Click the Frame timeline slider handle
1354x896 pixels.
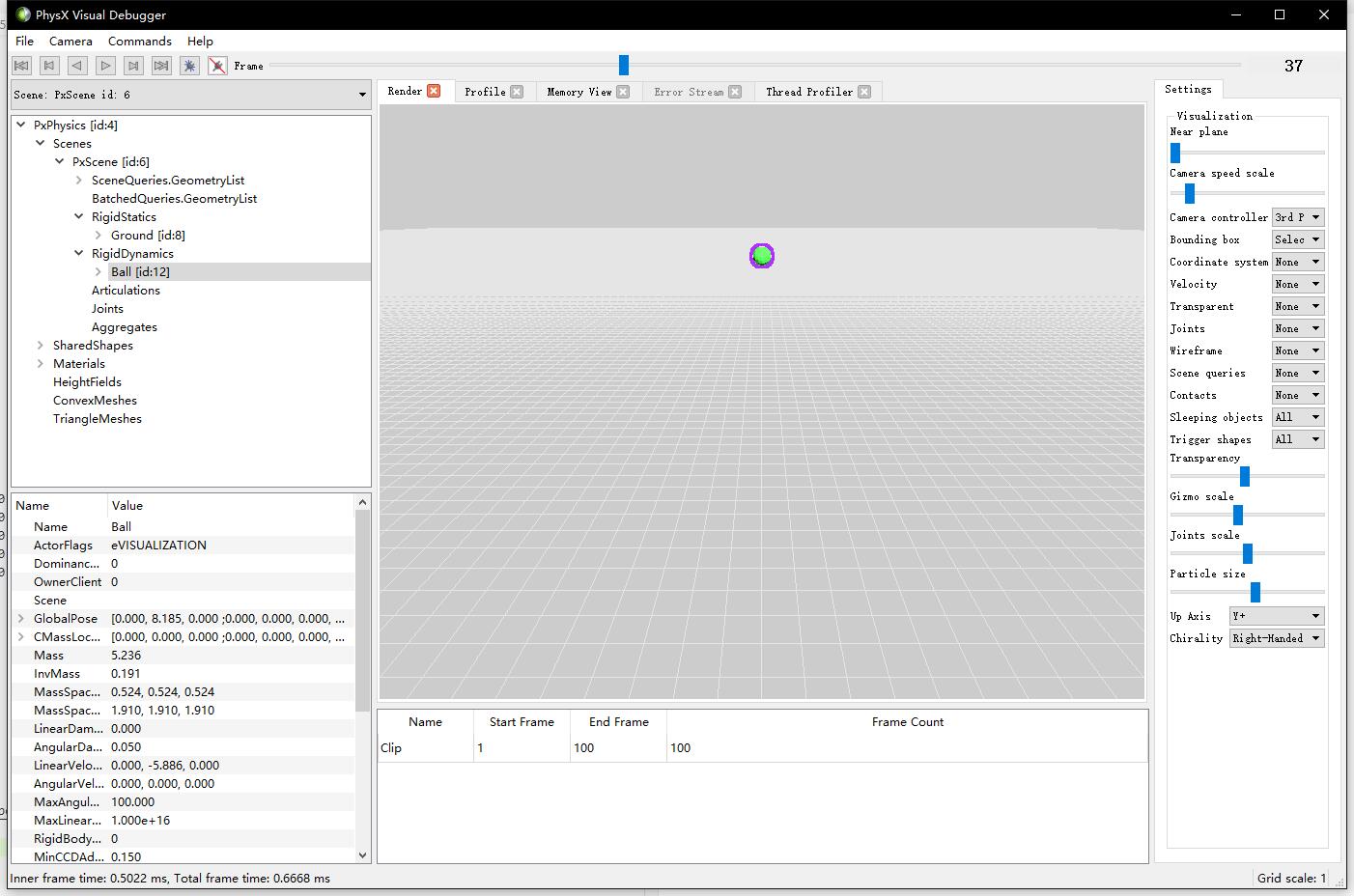[x=624, y=65]
